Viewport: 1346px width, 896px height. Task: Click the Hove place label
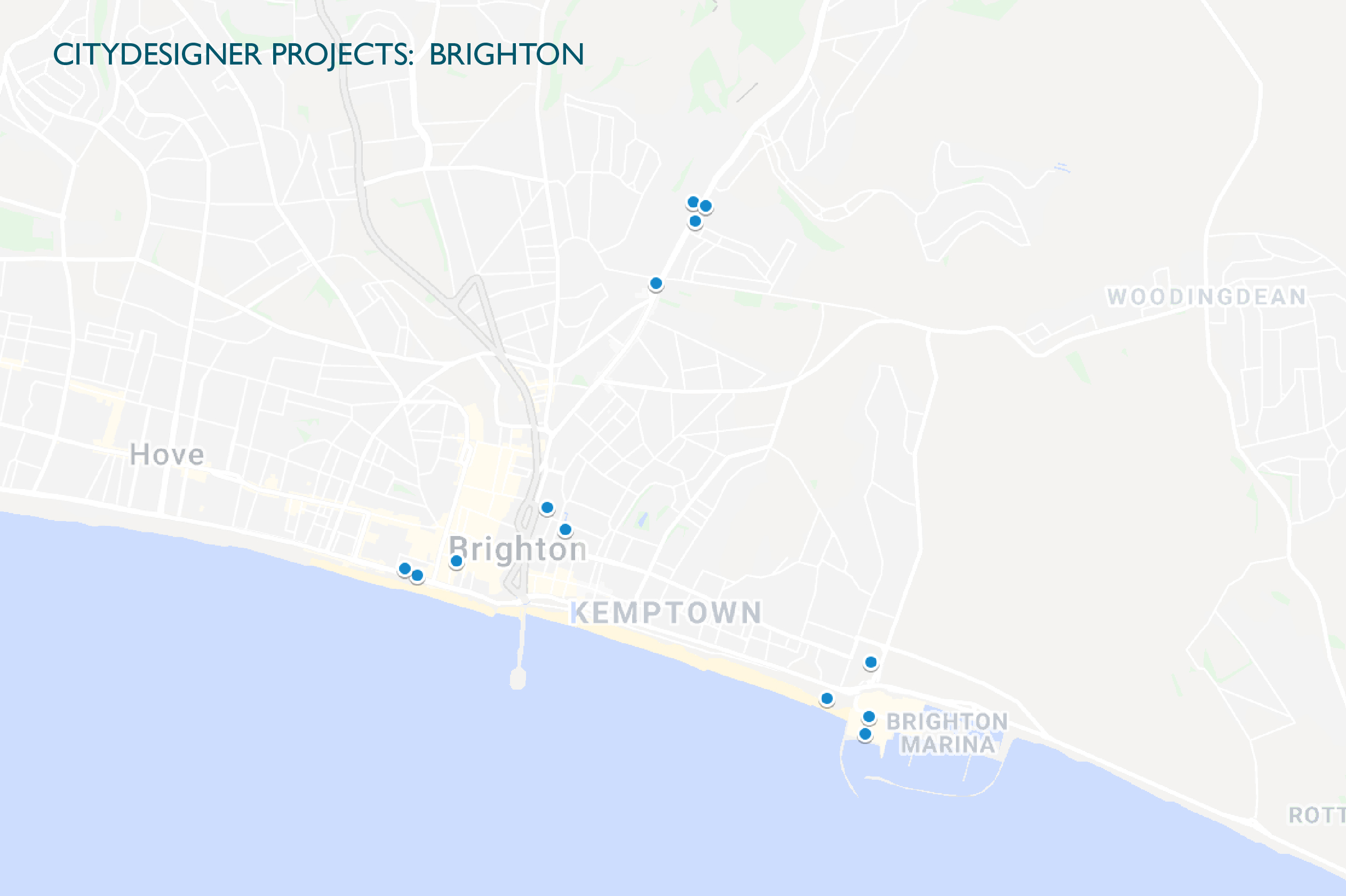pos(167,455)
